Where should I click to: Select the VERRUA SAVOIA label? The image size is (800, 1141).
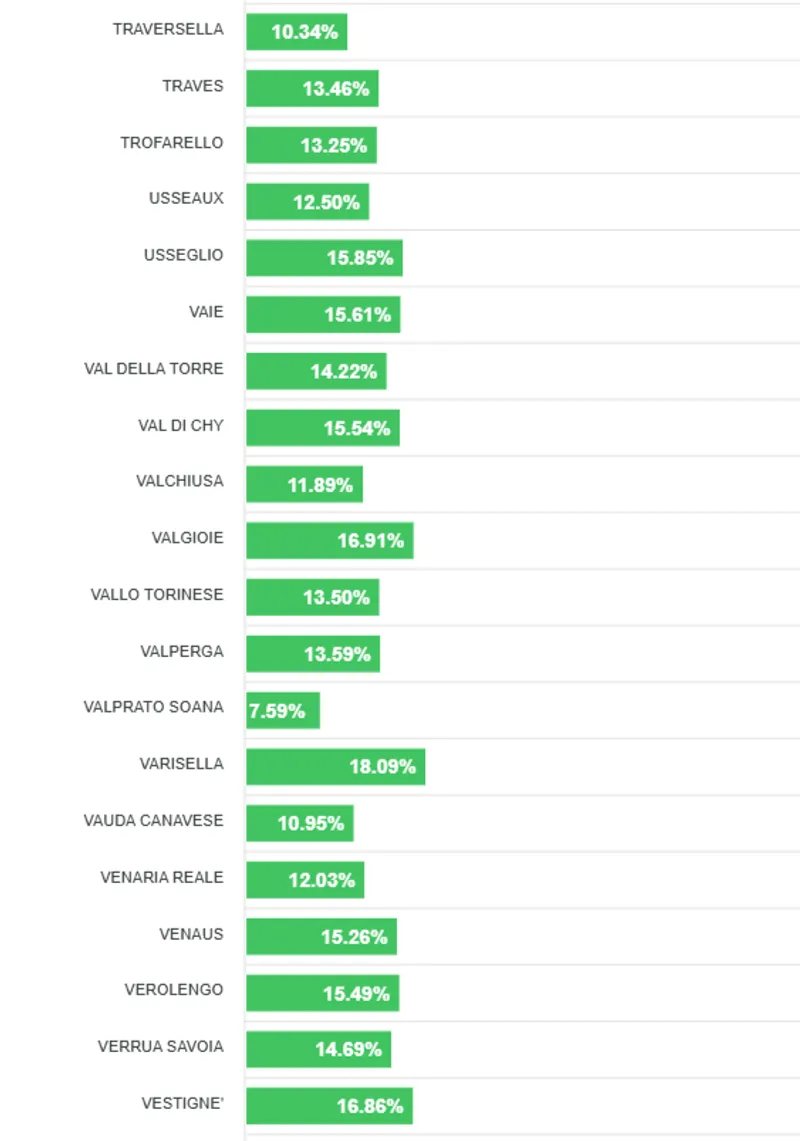point(161,1046)
